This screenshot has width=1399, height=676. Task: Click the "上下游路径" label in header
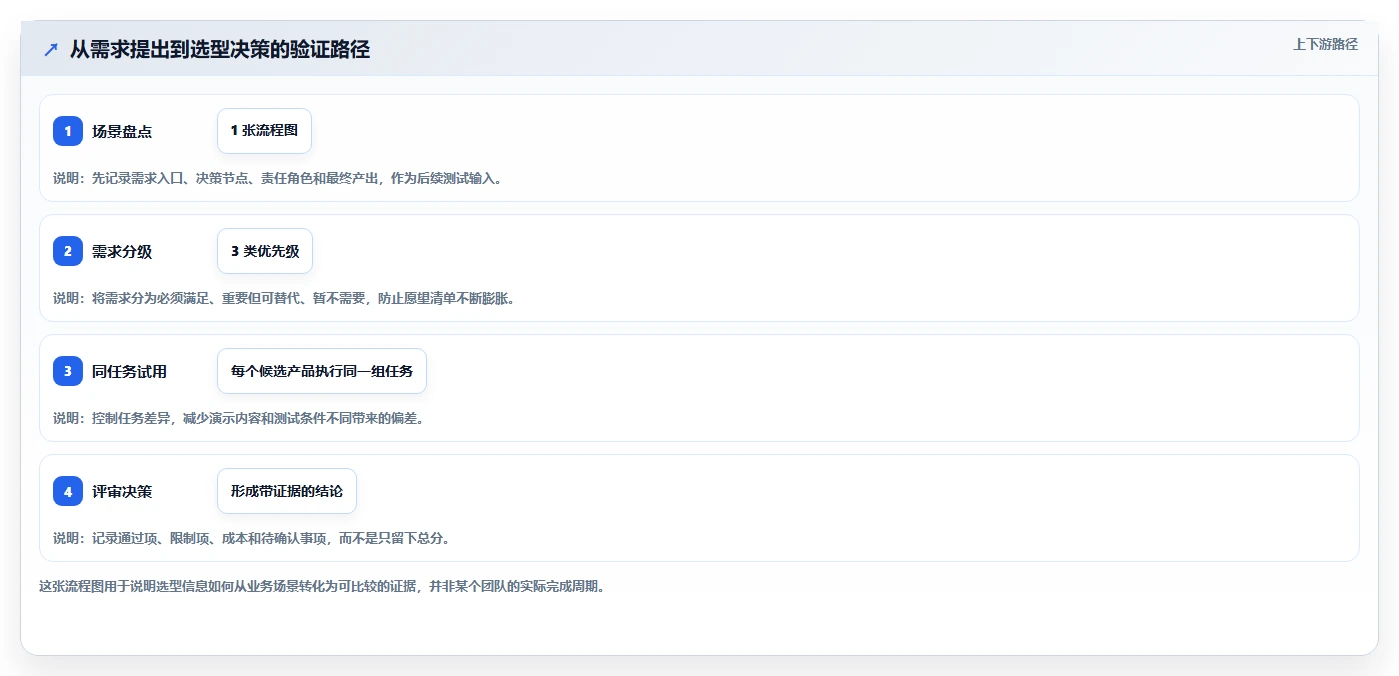(1326, 44)
